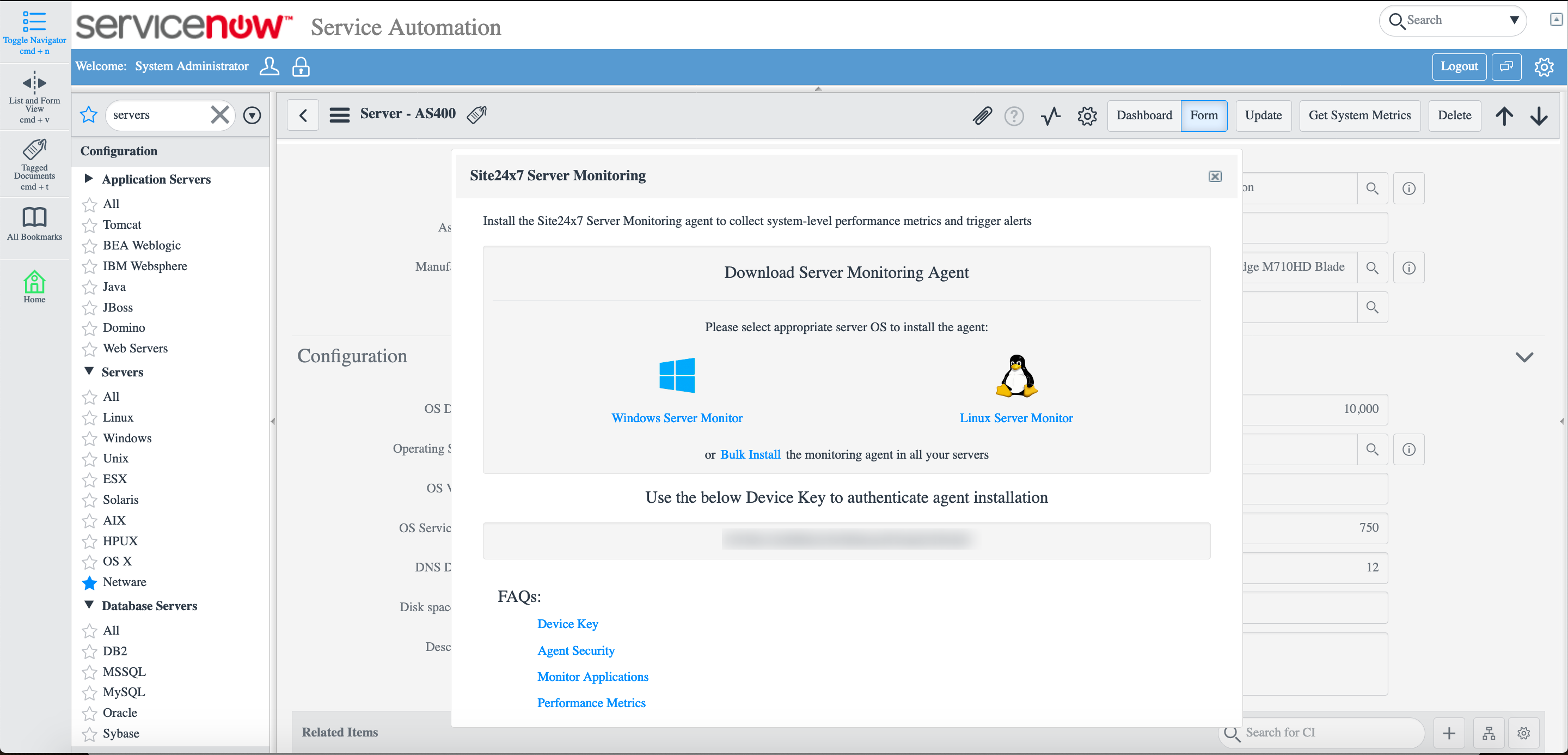This screenshot has height=755, width=1568.
Task: Click the user profile icon in the banner
Action: [269, 66]
